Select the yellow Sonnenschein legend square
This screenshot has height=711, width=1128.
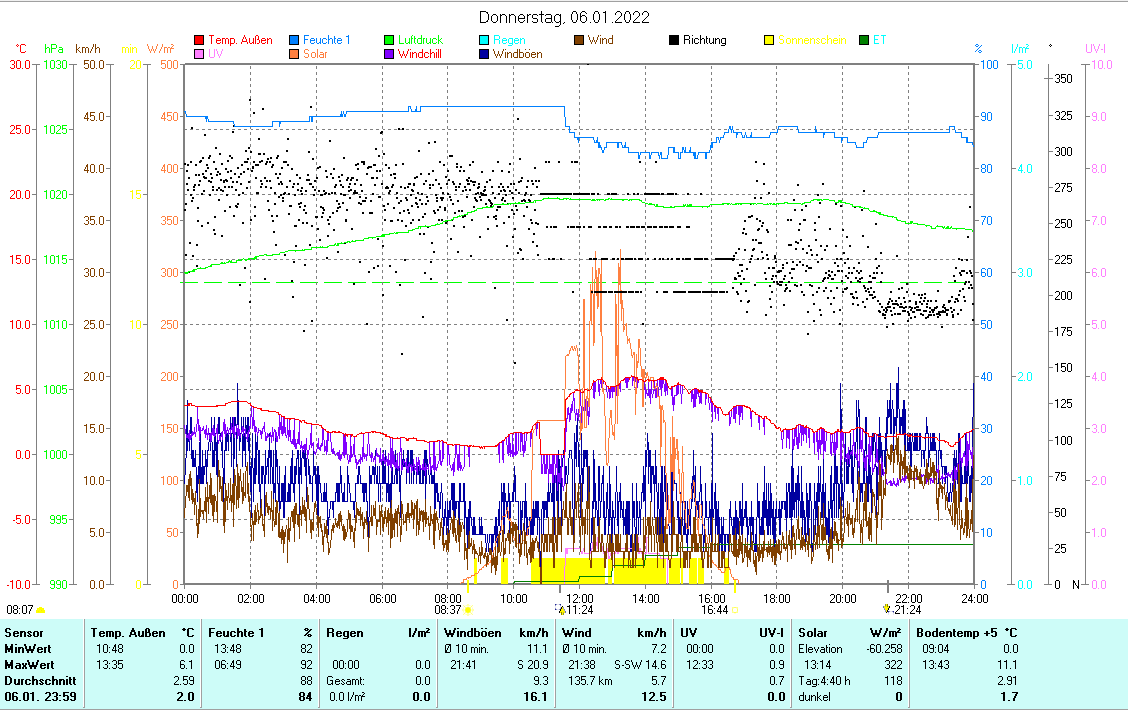point(769,41)
